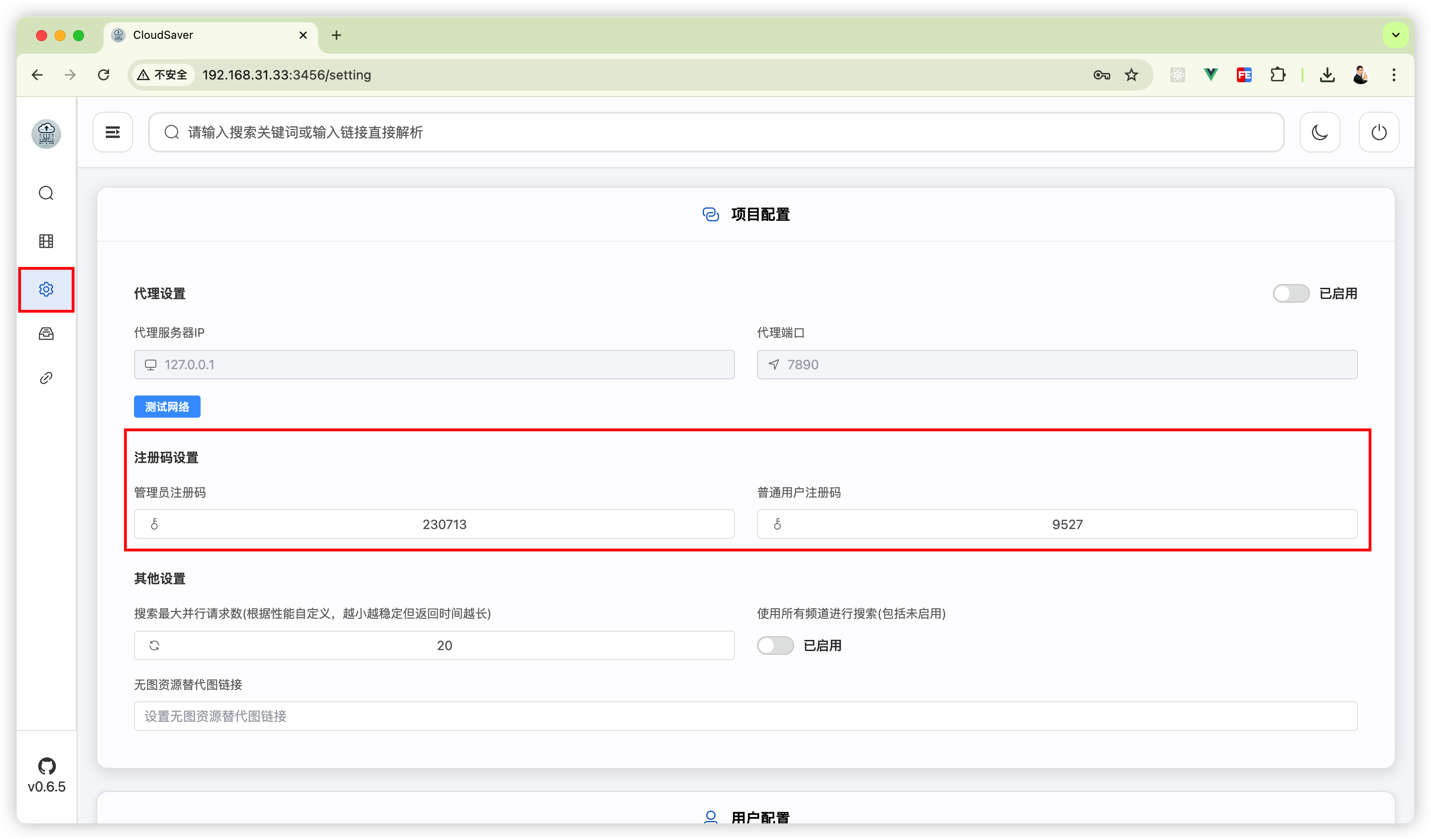This screenshot has width=1431, height=840.
Task: Switch to dark mode moon icon
Action: [x=1319, y=132]
